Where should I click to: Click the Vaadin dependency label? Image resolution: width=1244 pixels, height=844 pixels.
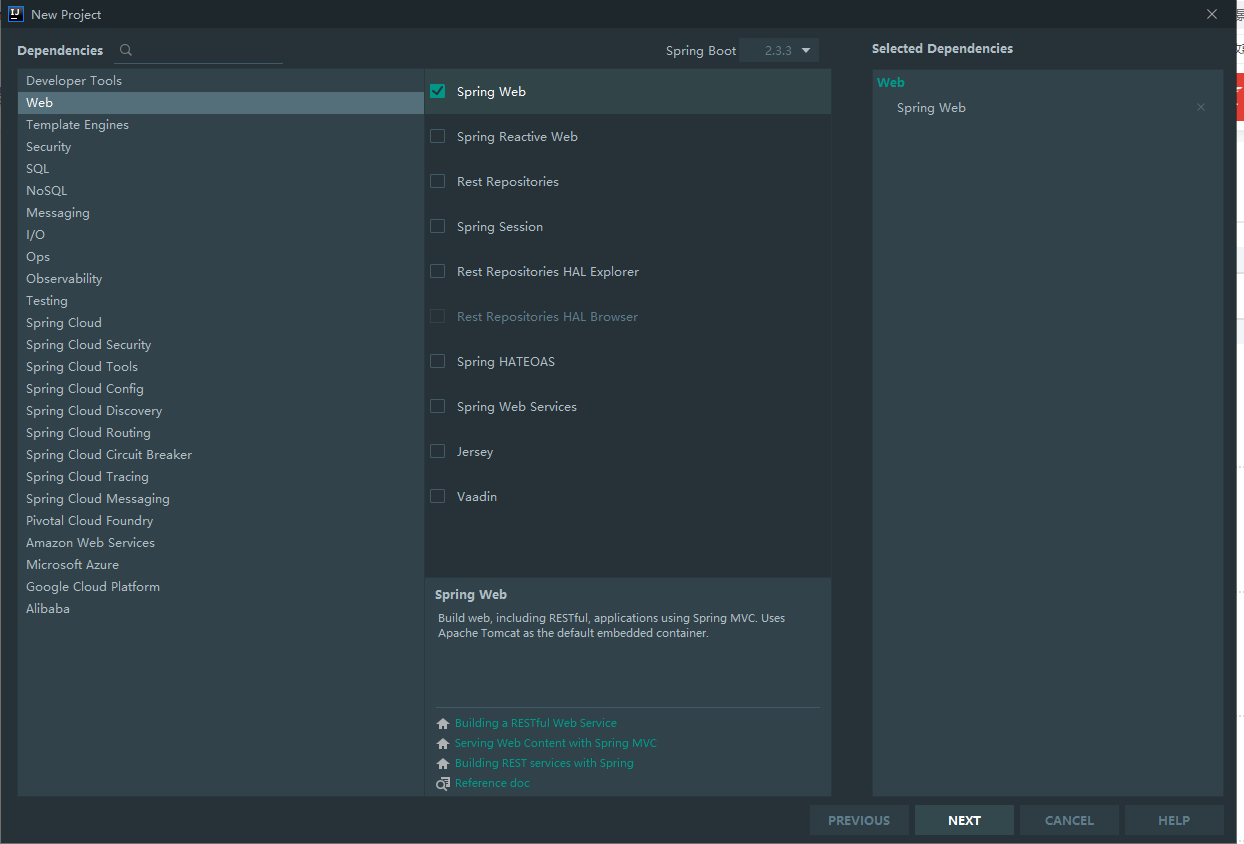pos(477,497)
